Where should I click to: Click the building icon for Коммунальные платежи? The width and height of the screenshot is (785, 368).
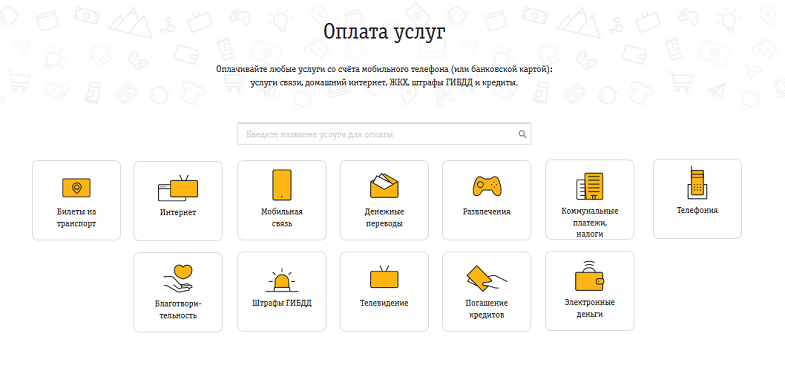[589, 186]
